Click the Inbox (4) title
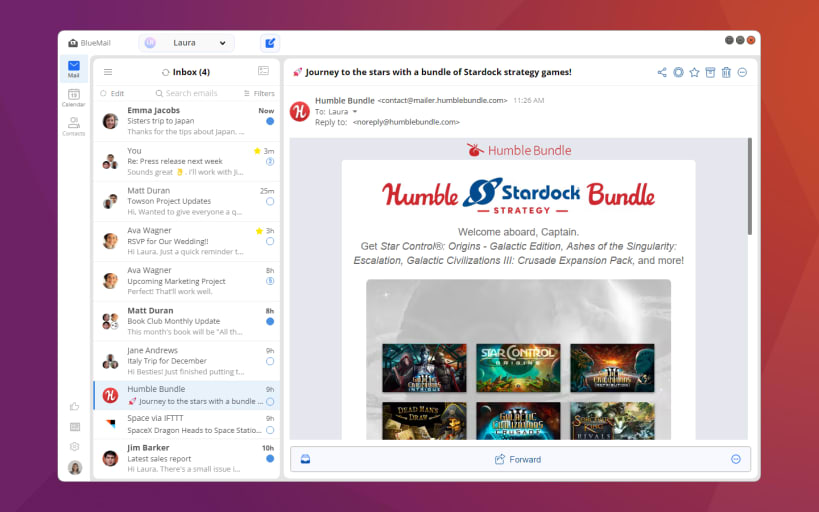This screenshot has width=819, height=512. click(x=191, y=72)
